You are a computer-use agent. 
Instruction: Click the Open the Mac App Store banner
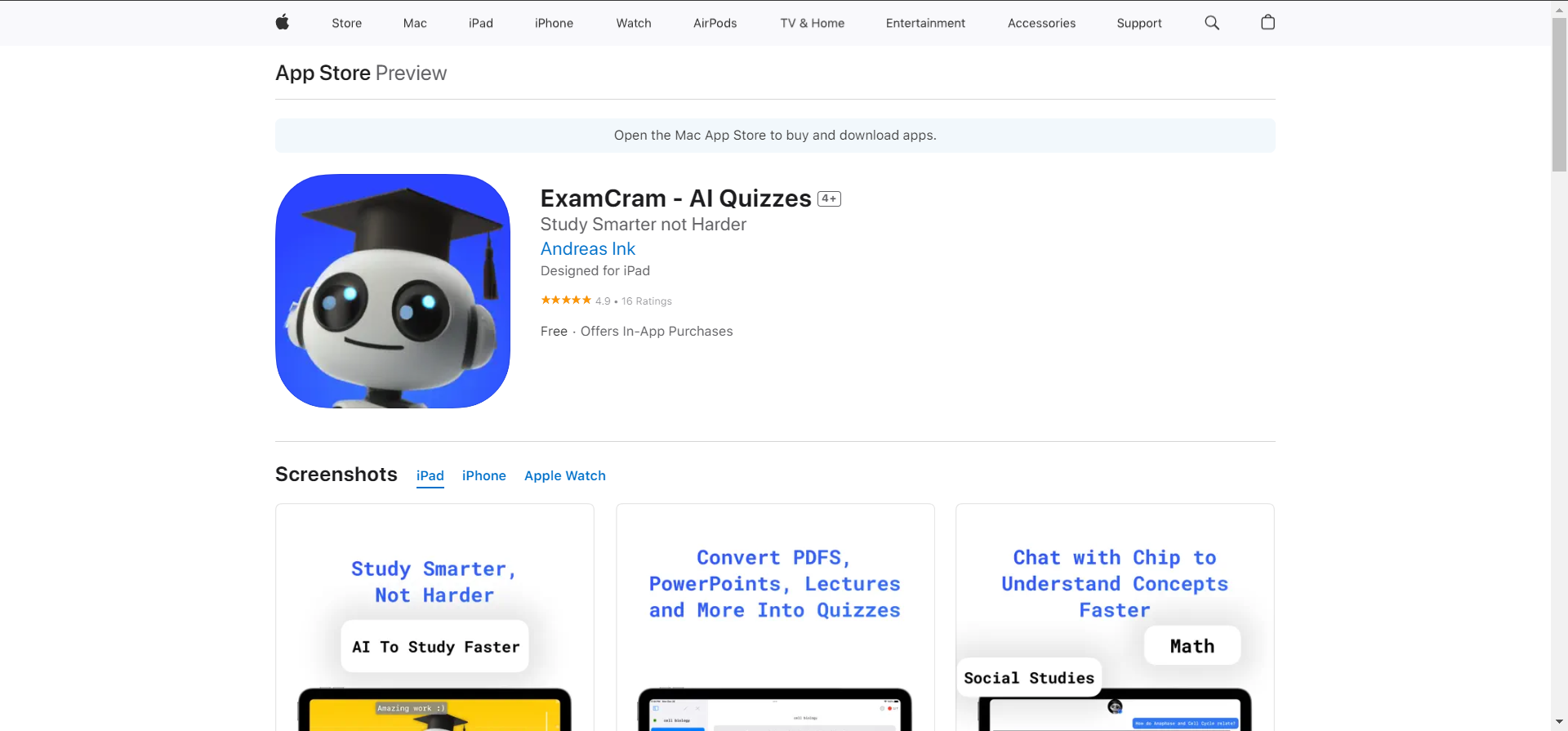(x=775, y=136)
